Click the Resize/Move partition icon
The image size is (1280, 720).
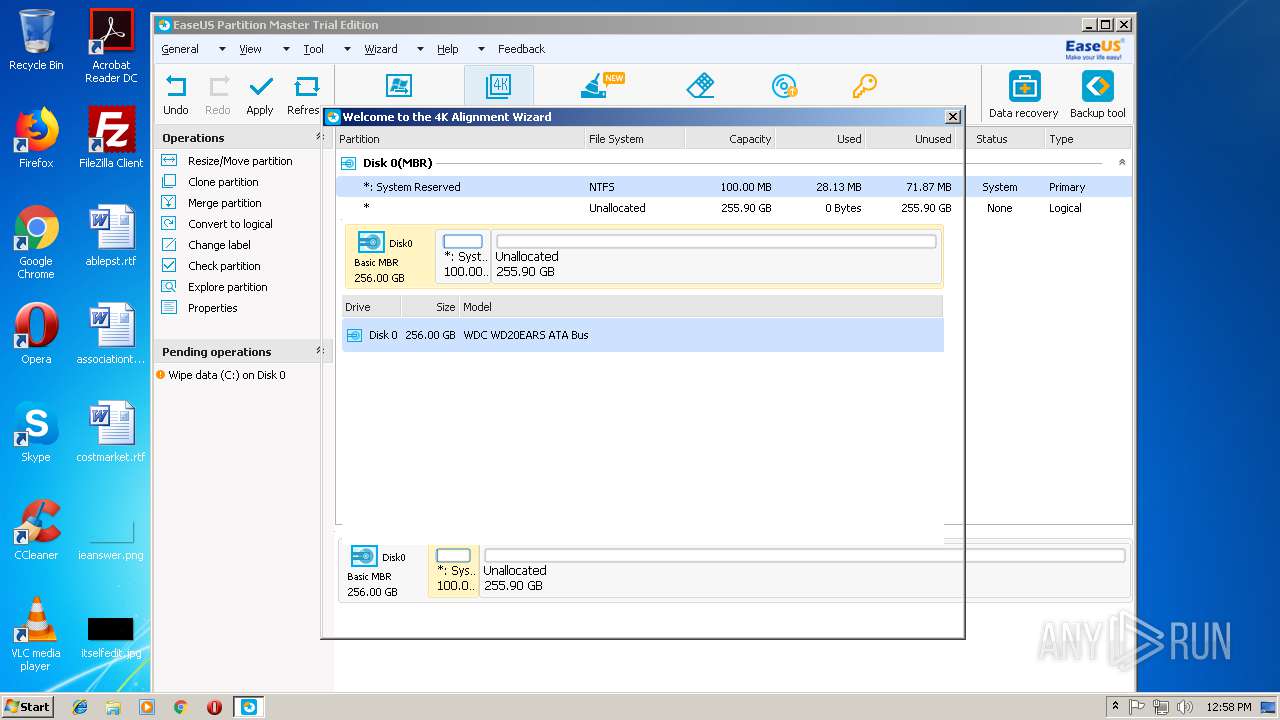tap(169, 161)
